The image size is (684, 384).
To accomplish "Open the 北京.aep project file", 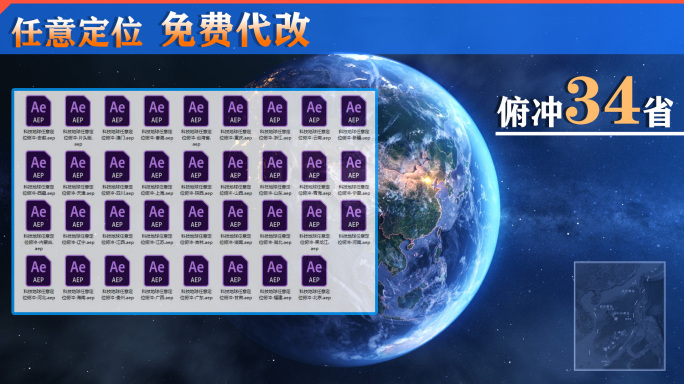I will point(314,271).
